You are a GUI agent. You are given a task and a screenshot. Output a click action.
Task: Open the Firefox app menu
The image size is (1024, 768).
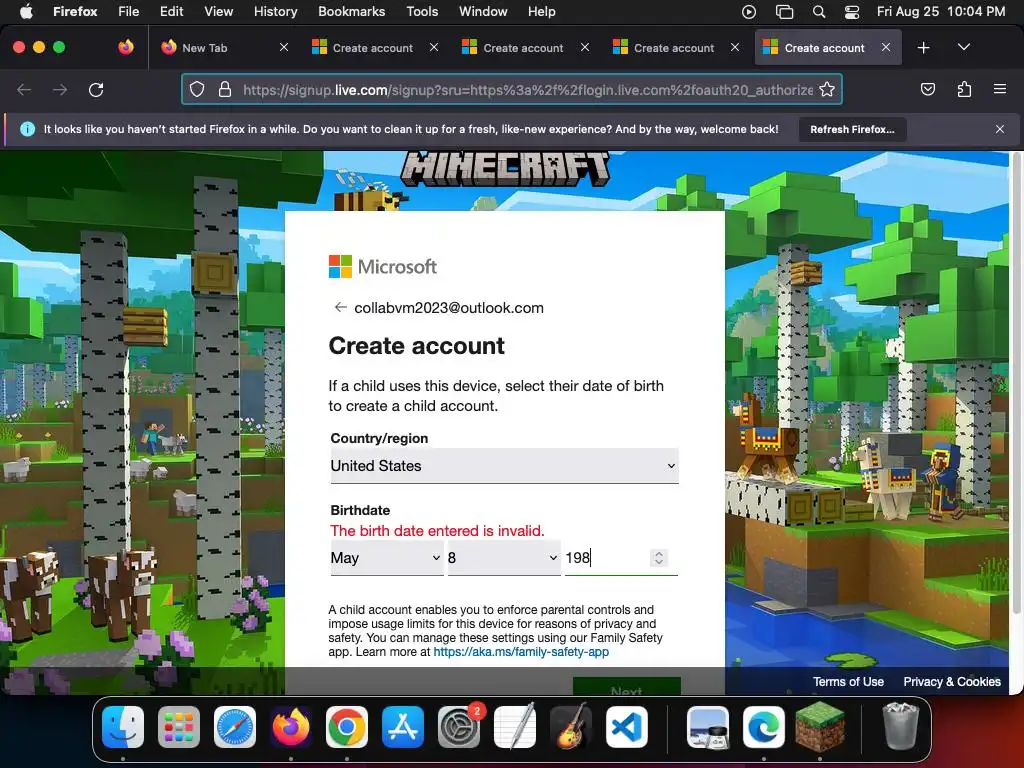click(x=75, y=11)
